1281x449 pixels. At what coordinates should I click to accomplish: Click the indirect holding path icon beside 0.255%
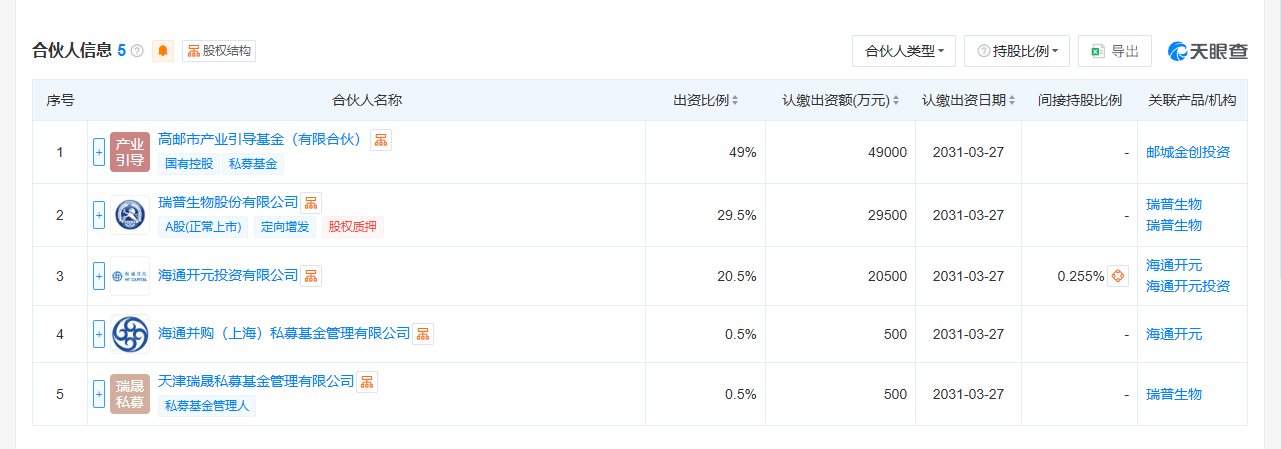(1118, 276)
